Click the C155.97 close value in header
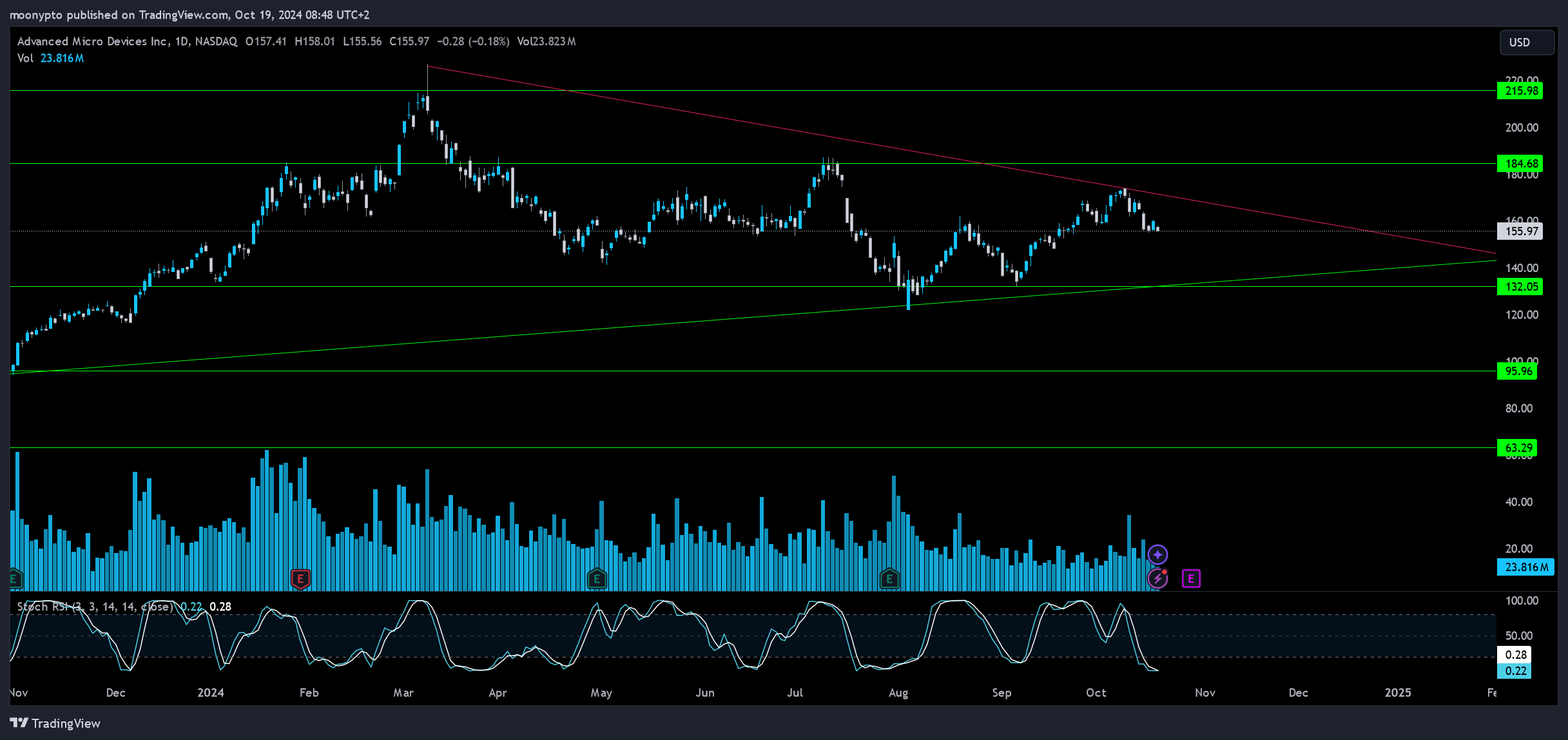Screen dimensions: 1568x740 coord(409,41)
